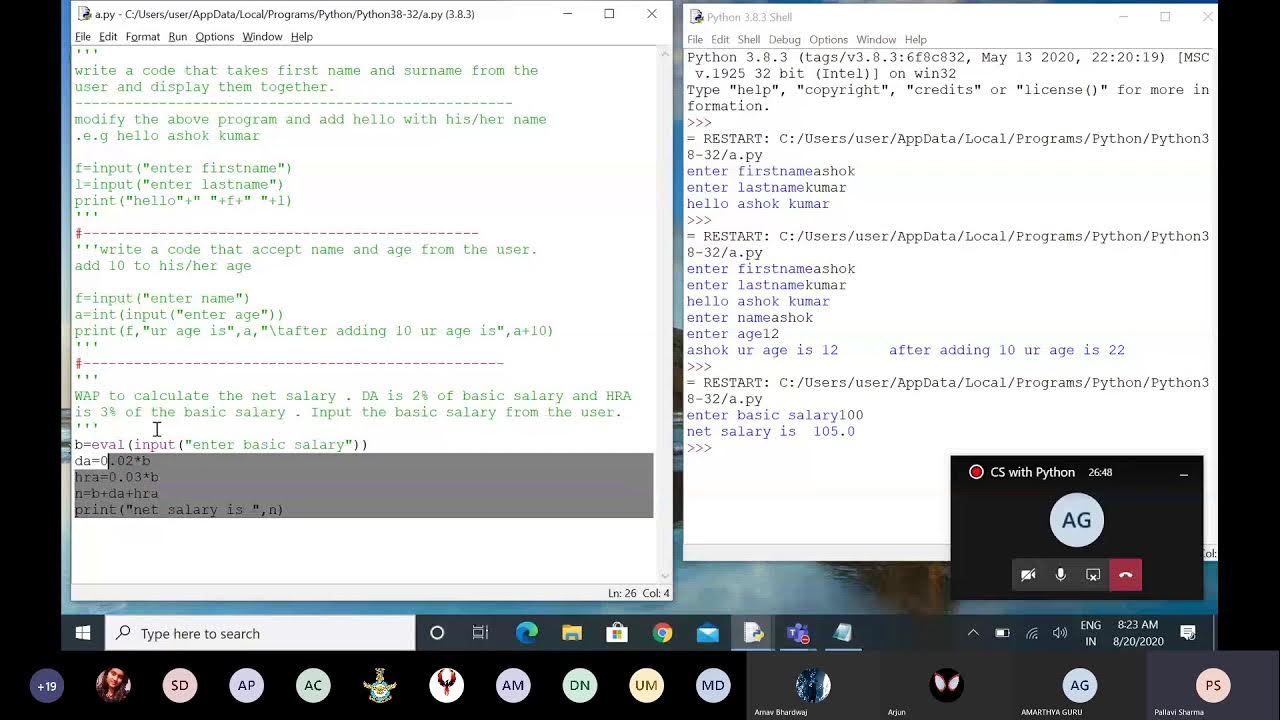The width and height of the screenshot is (1280, 720).
Task: Click the ENG IN language indicator
Action: [x=1091, y=633]
